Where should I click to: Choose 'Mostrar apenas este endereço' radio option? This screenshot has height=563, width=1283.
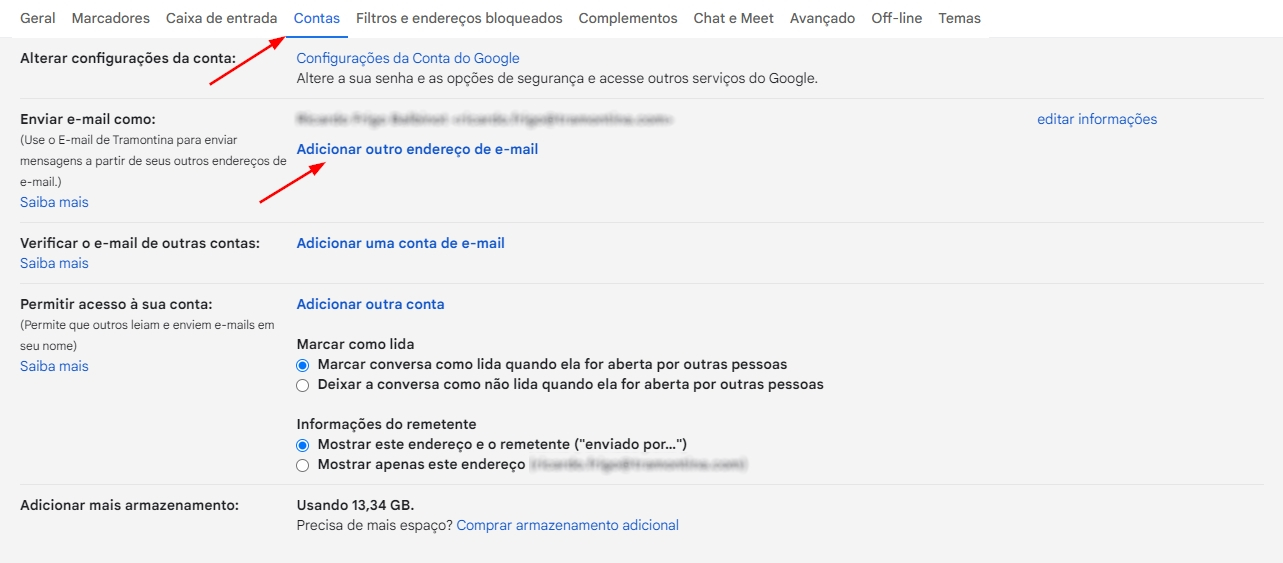[x=303, y=465]
